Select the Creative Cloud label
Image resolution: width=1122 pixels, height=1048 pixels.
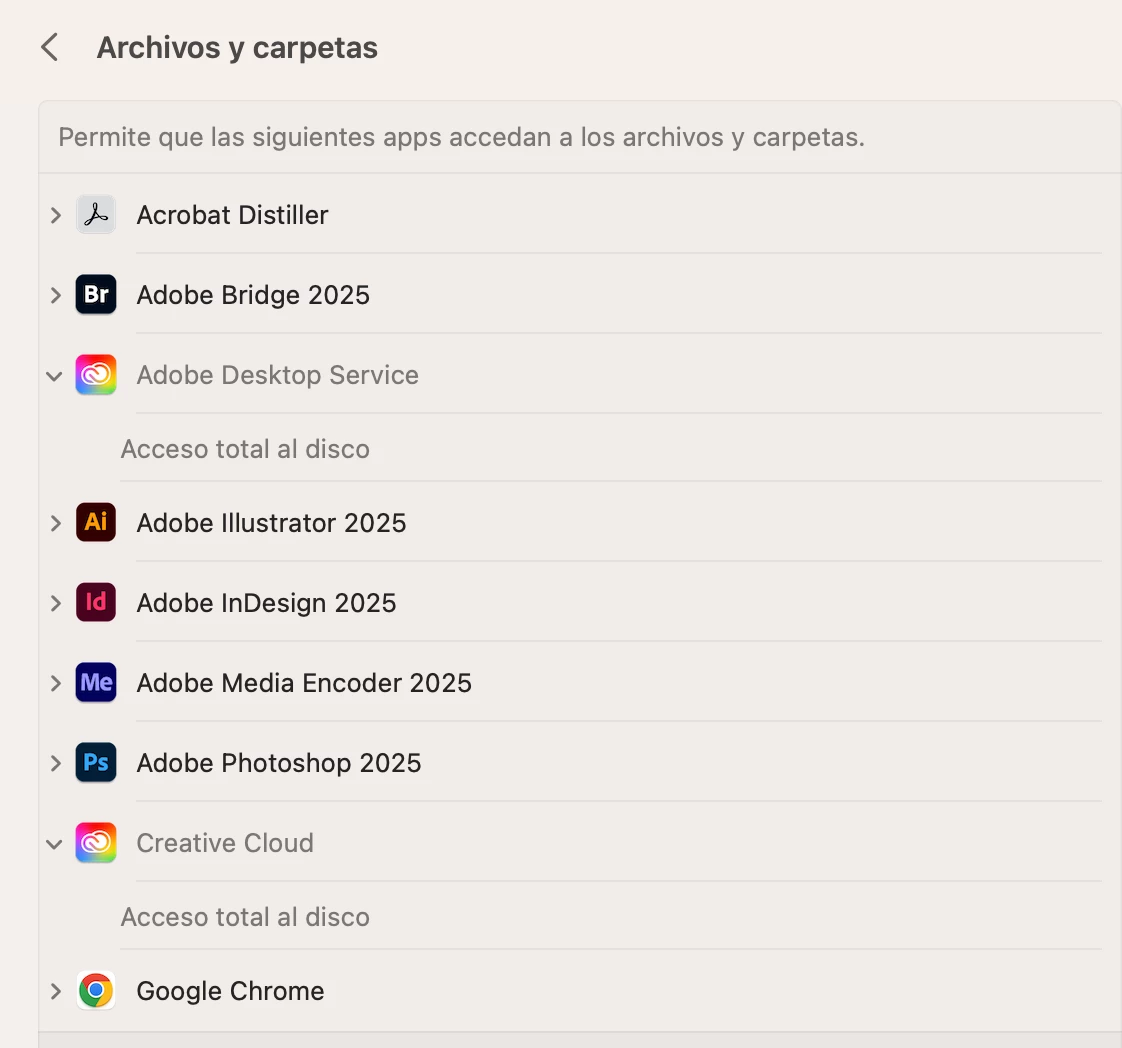coord(225,843)
